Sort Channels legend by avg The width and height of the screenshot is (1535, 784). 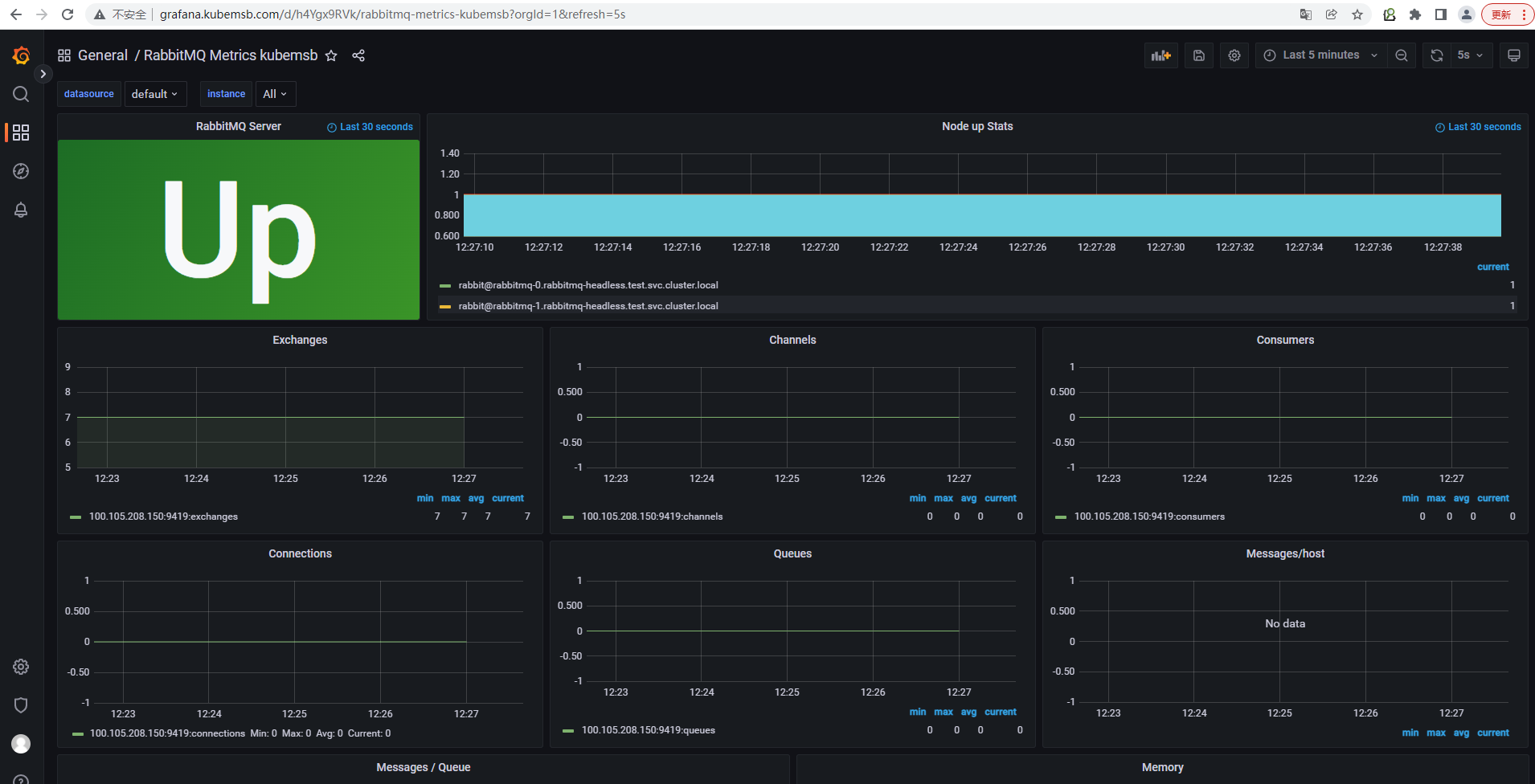pyautogui.click(x=969, y=498)
